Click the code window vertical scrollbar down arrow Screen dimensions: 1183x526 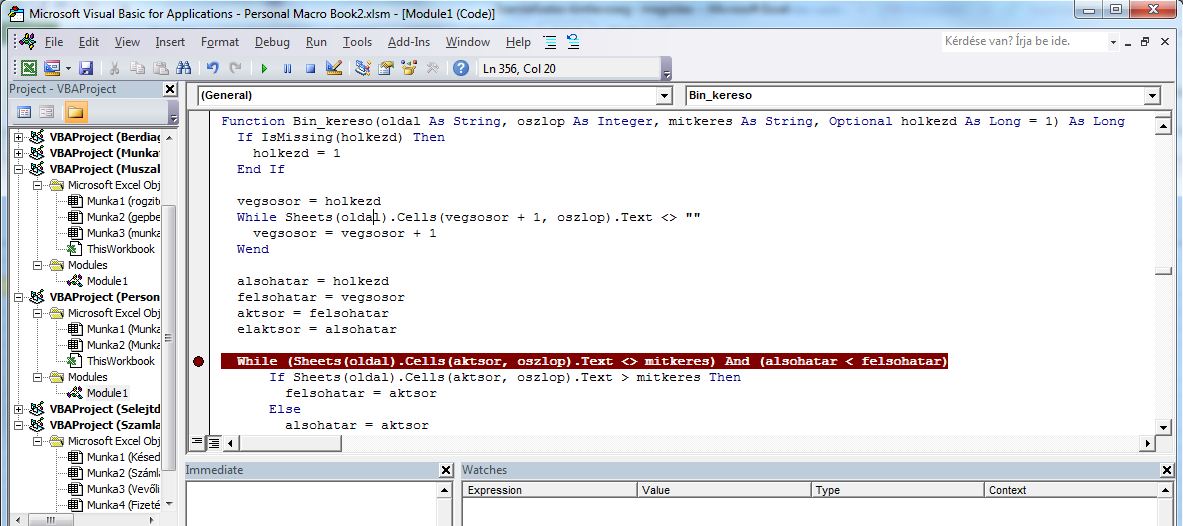[x=1163, y=426]
